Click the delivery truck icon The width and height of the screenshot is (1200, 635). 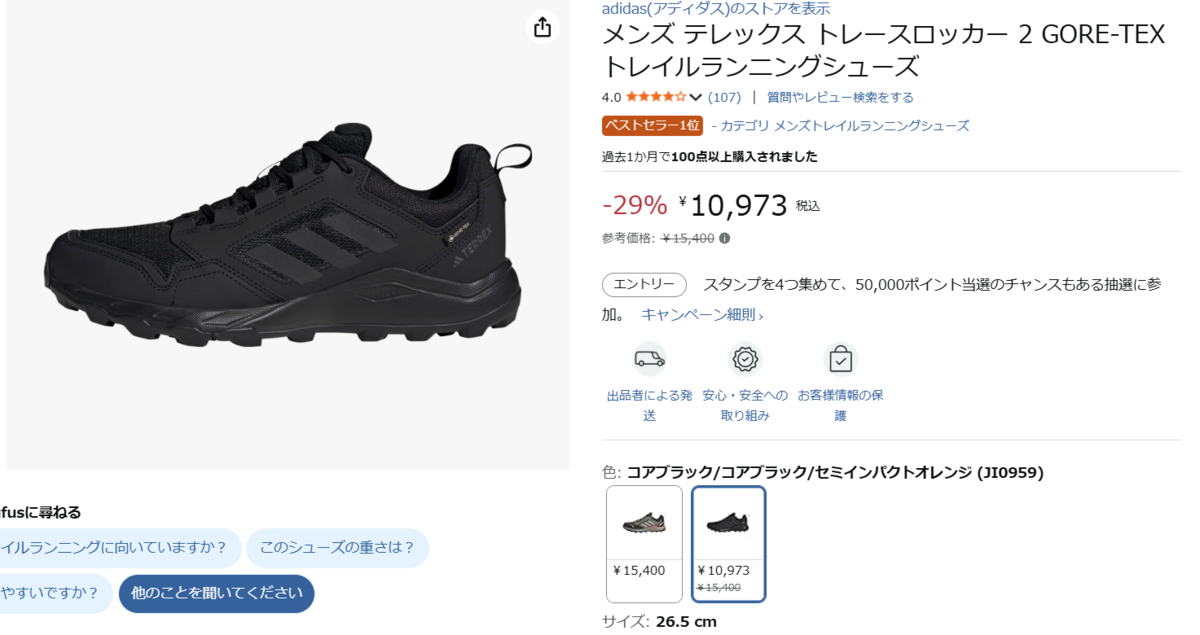(649, 358)
